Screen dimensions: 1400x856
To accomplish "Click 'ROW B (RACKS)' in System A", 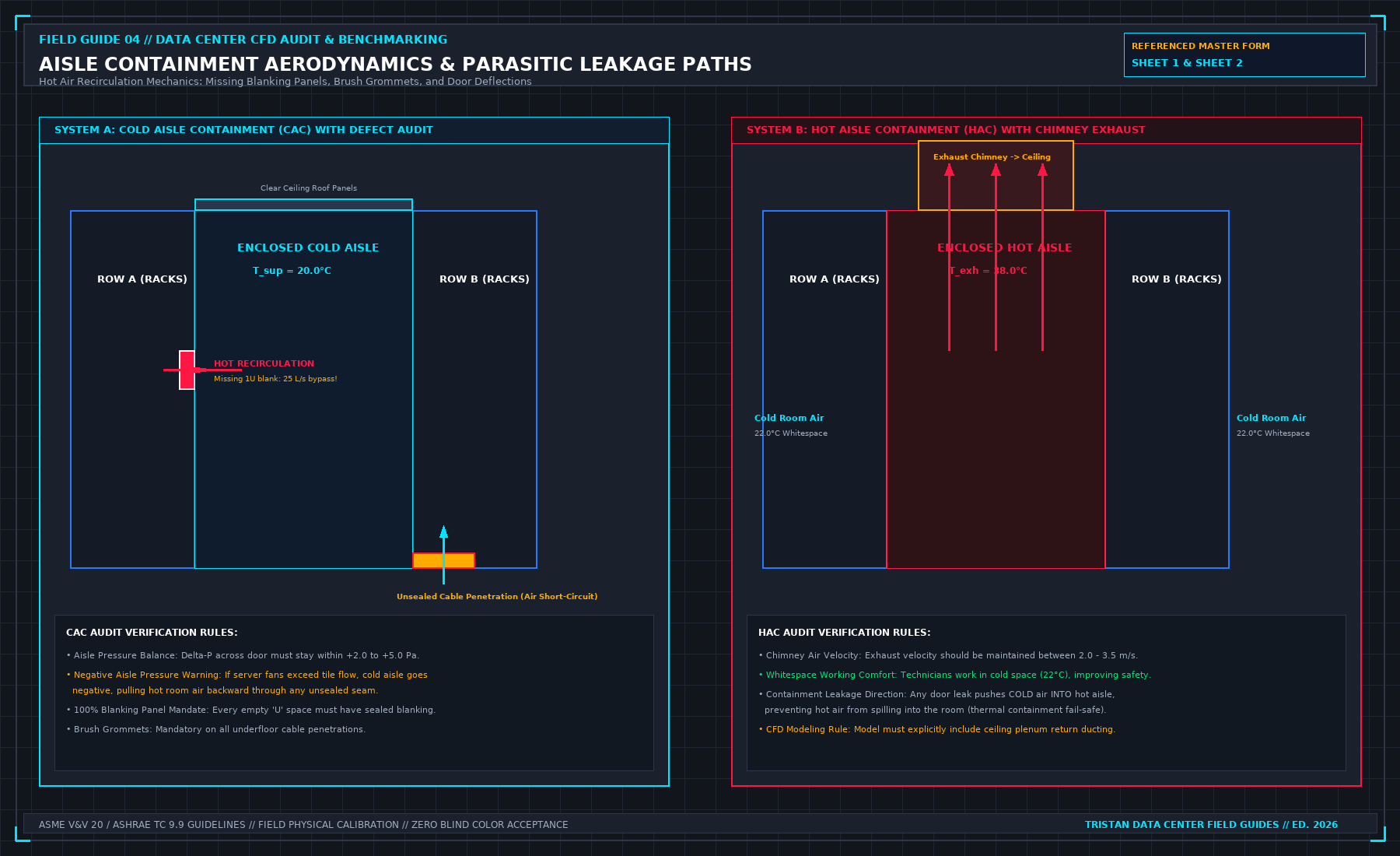I will [485, 279].
